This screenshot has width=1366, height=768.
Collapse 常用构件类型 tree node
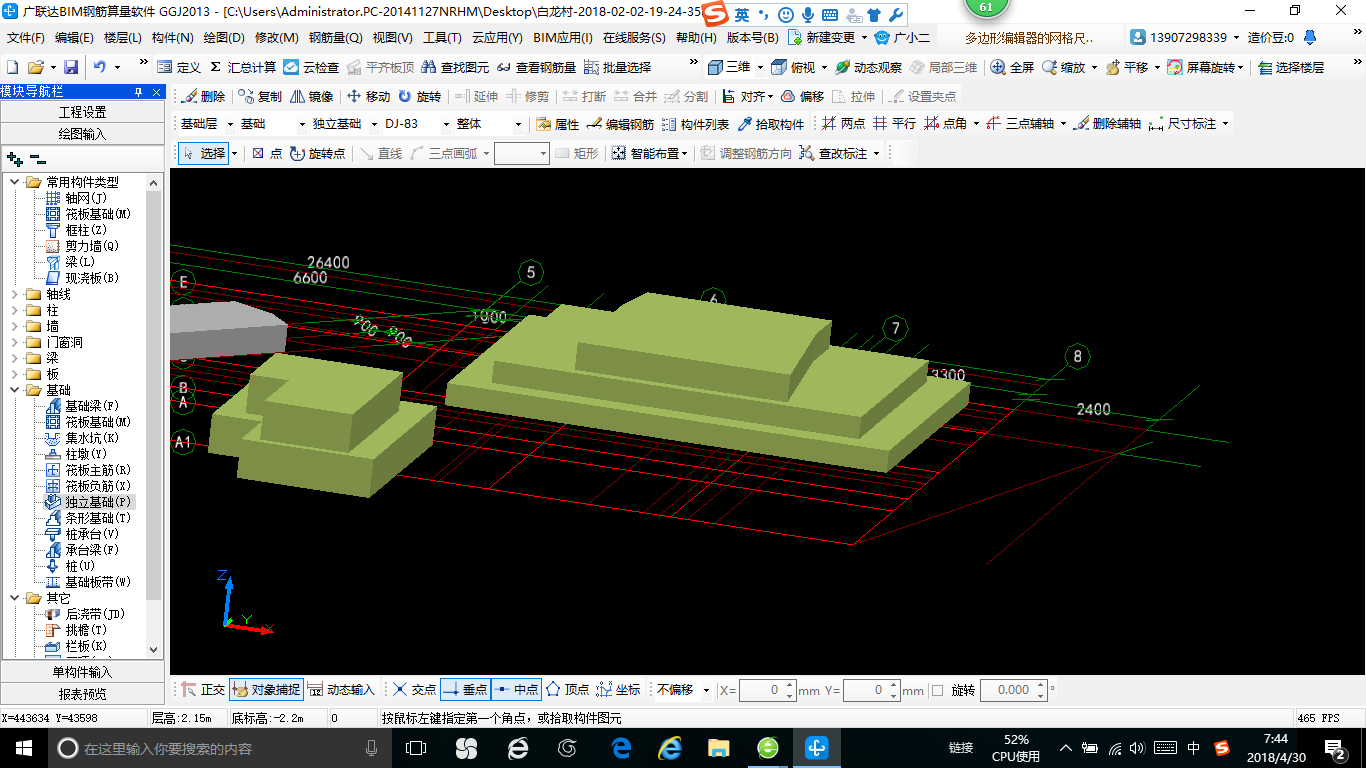[15, 182]
